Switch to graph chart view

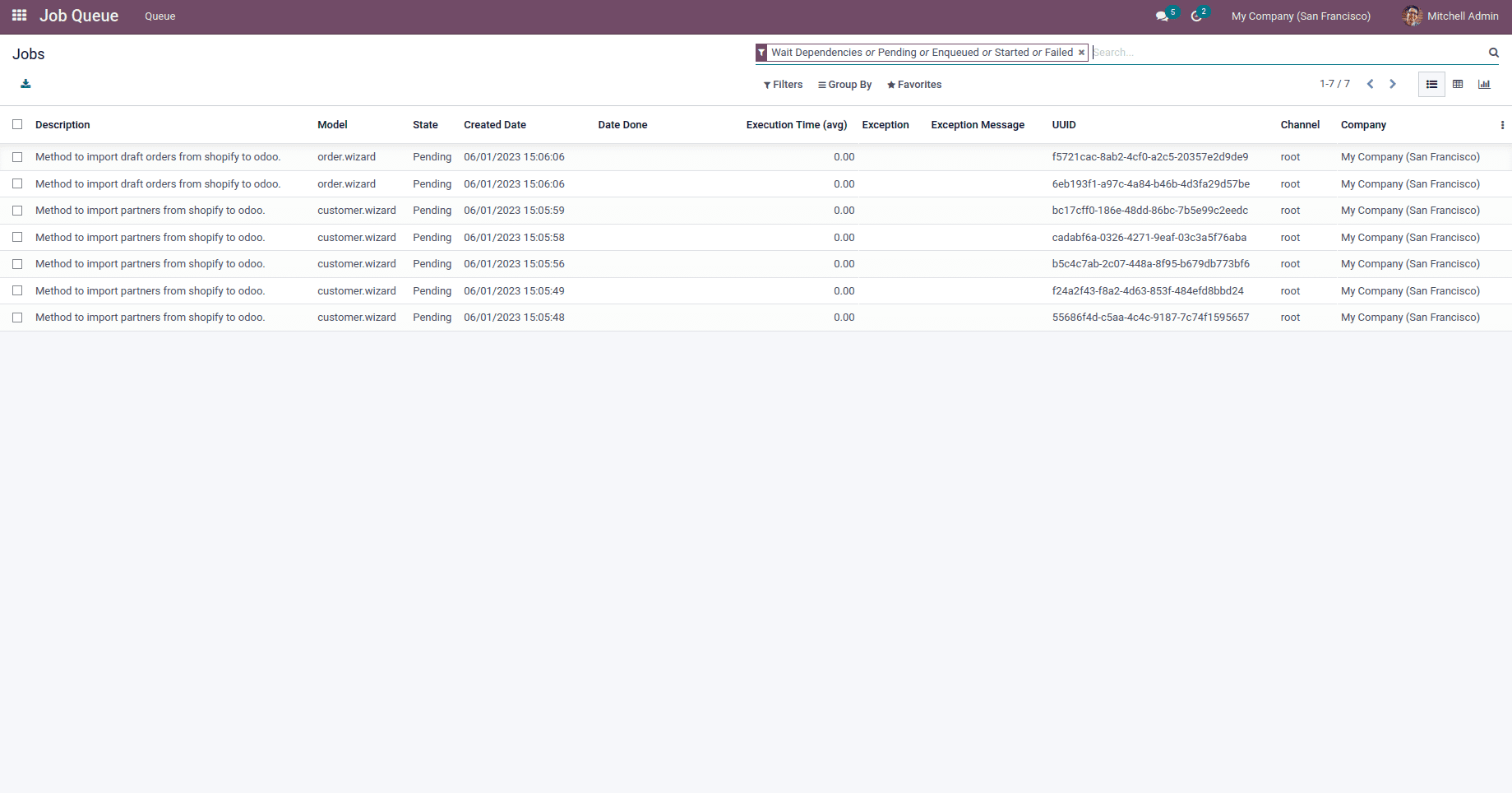coord(1484,84)
